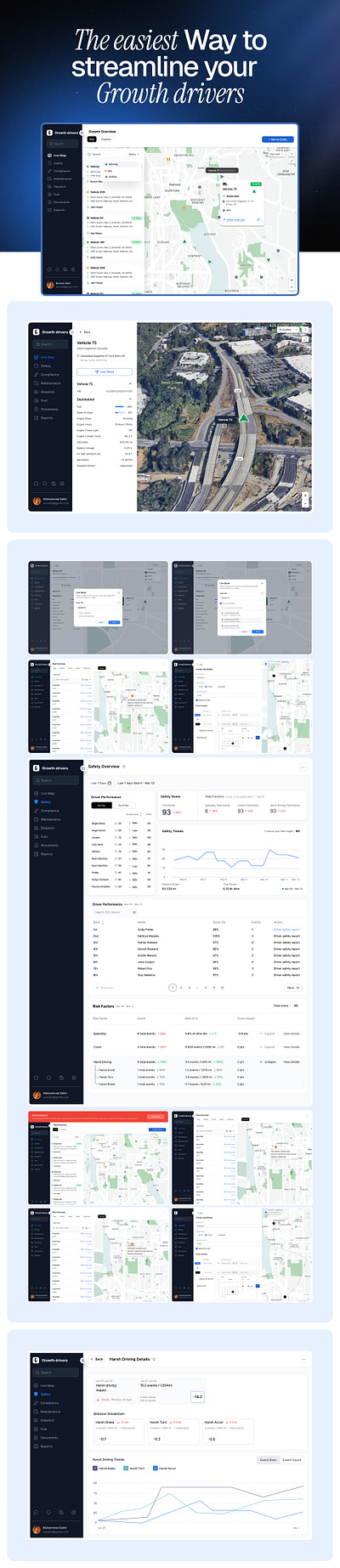Select Event Count tab in Harsh Driving Trends
The width and height of the screenshot is (340, 1568).
point(292,1459)
